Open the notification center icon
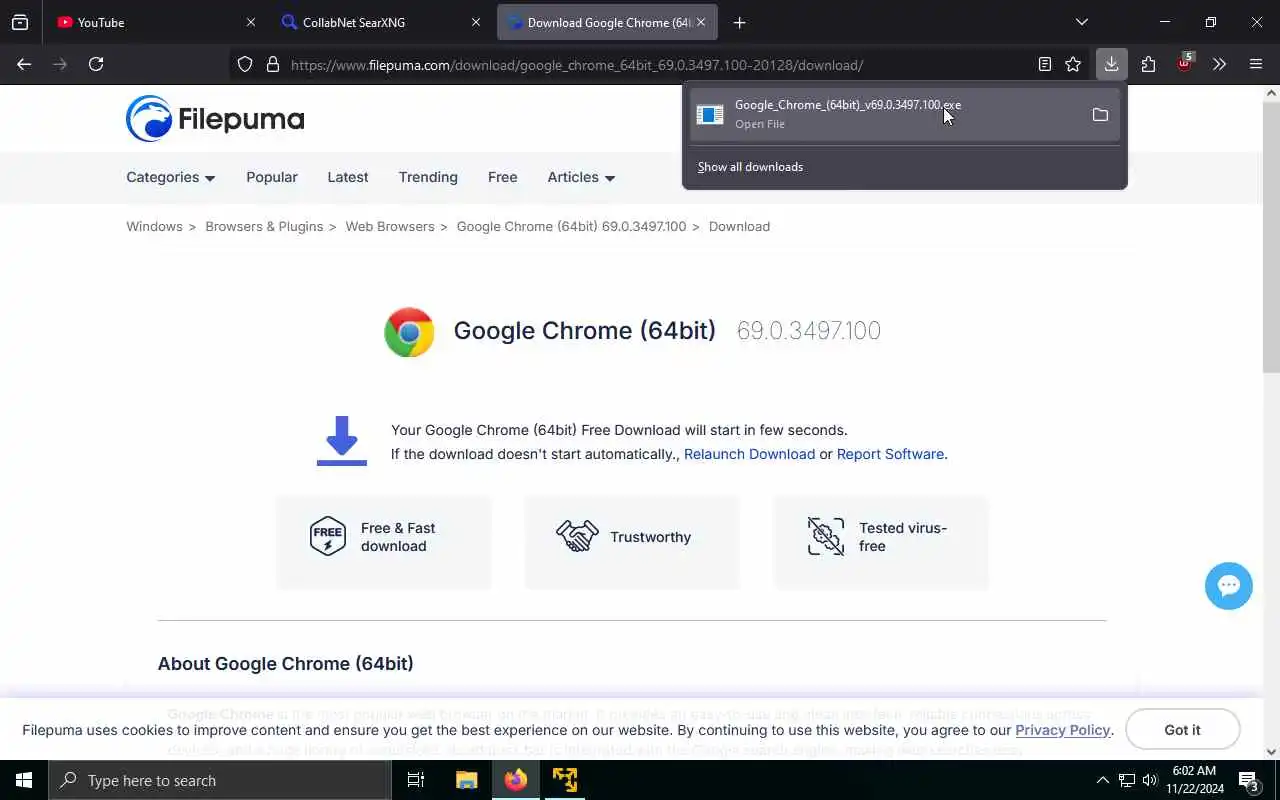Screen dimensions: 1280x800 1249,780
